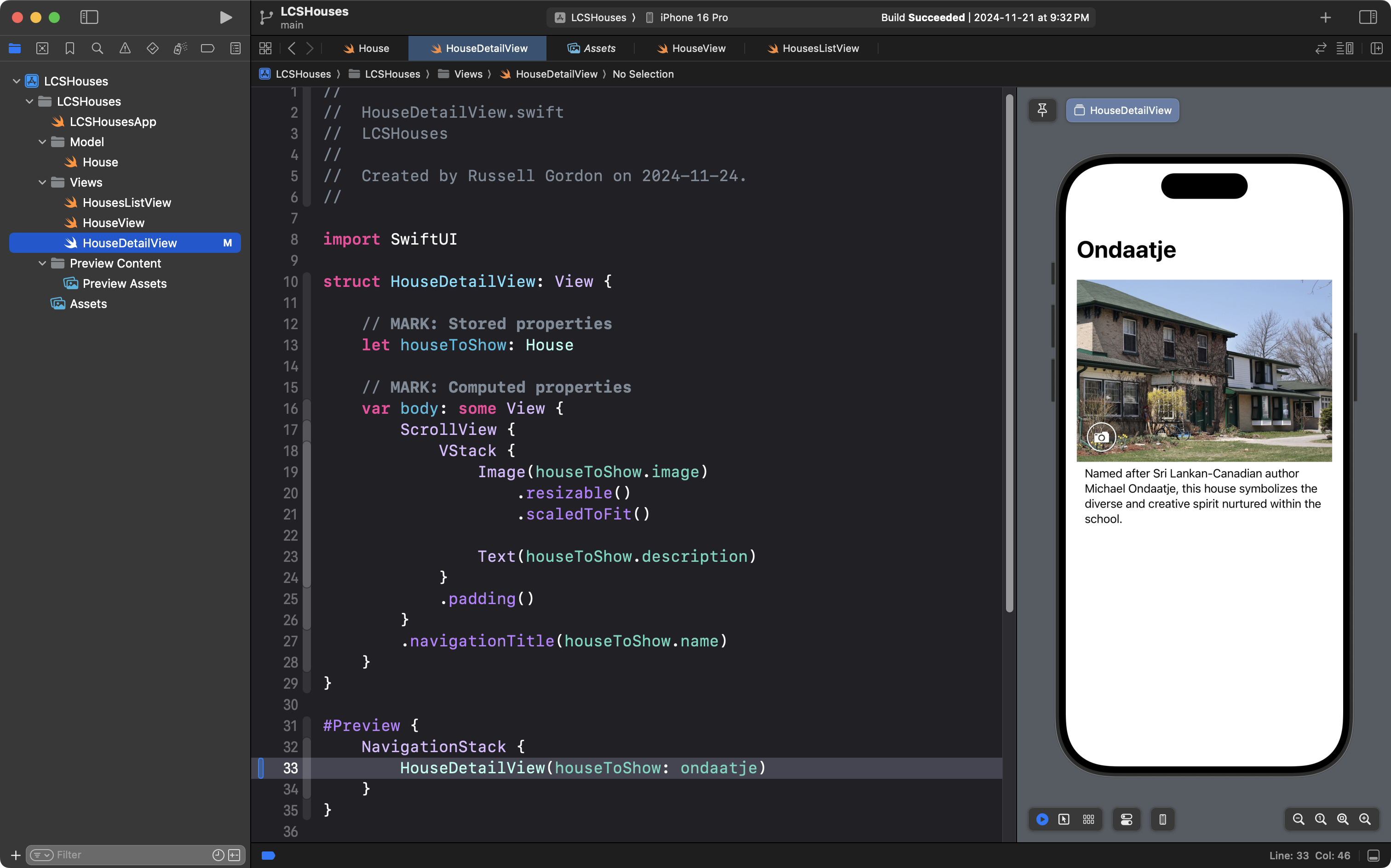Collapse the Preview Content folder
The height and width of the screenshot is (868, 1391).
pyautogui.click(x=42, y=263)
